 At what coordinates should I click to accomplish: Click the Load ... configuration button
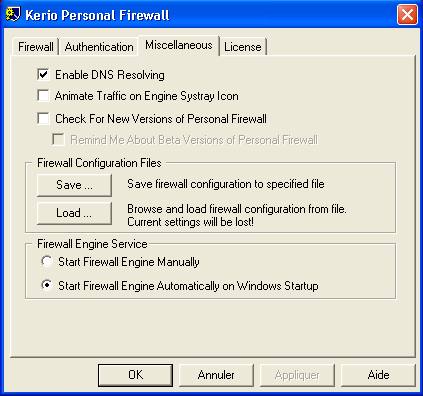click(x=74, y=213)
